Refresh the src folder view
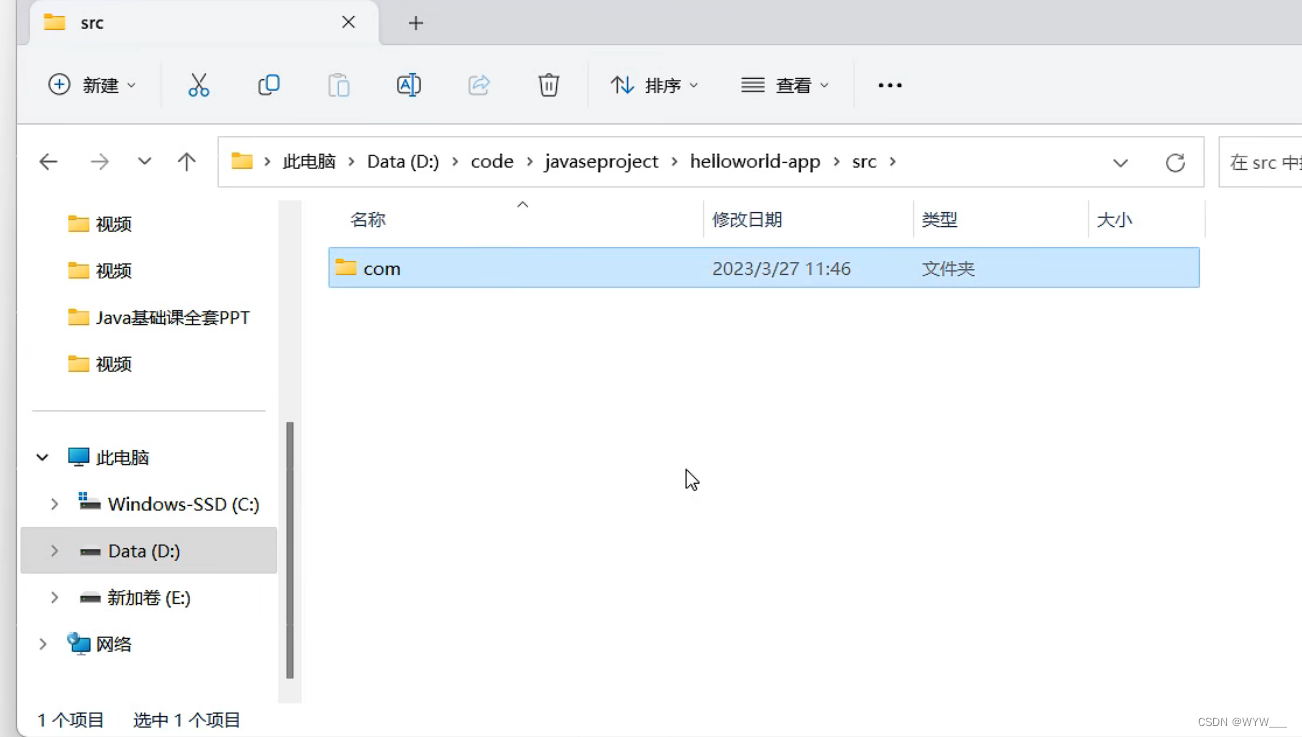The image size is (1302, 737). 1175,162
